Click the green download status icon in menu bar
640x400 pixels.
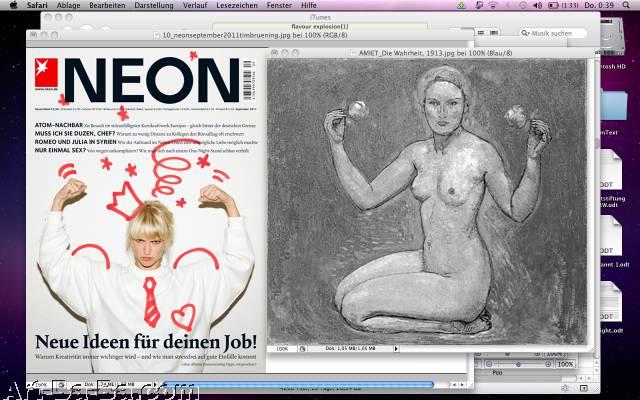(x=462, y=5)
